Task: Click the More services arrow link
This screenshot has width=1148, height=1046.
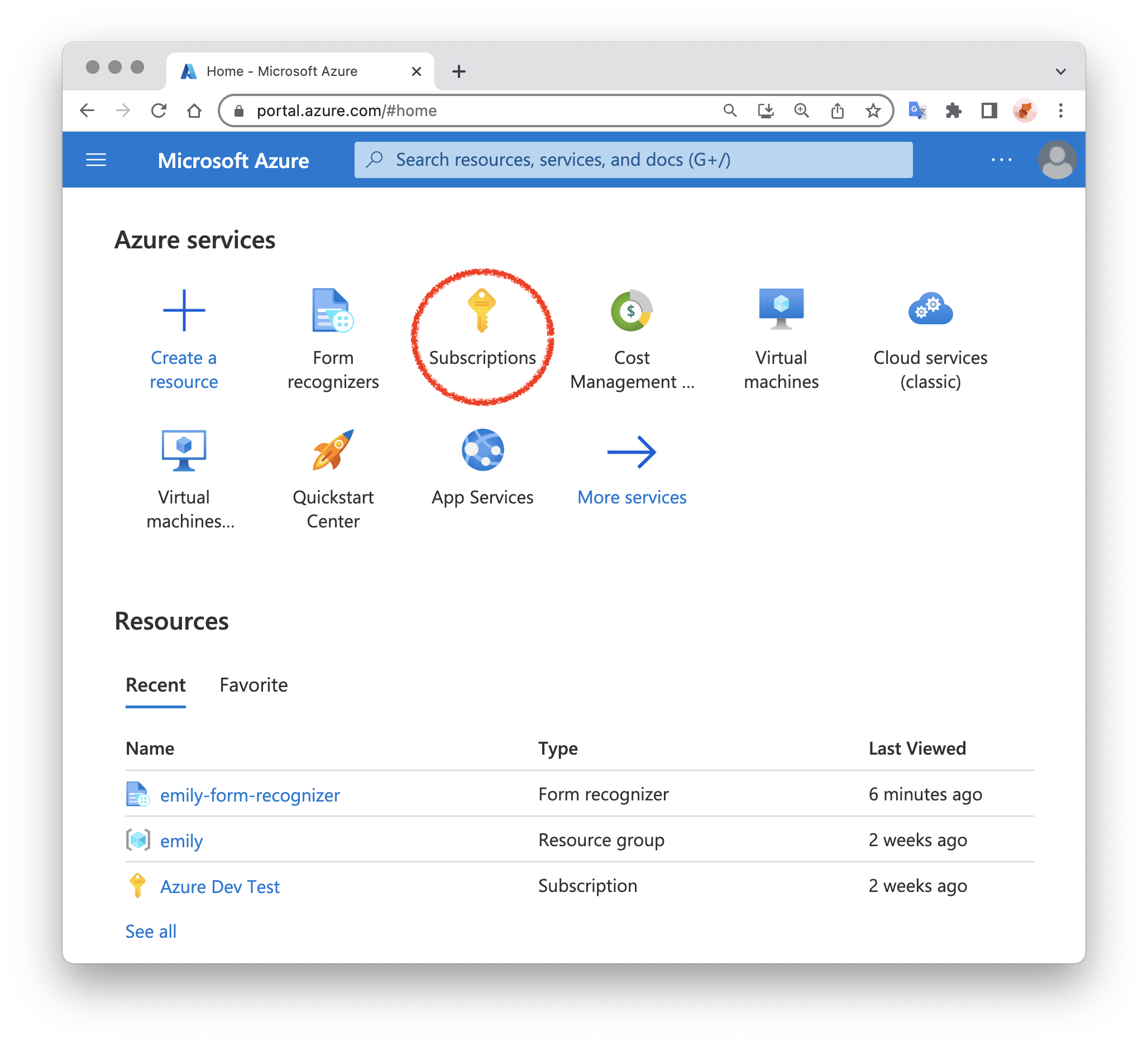Action: (631, 452)
